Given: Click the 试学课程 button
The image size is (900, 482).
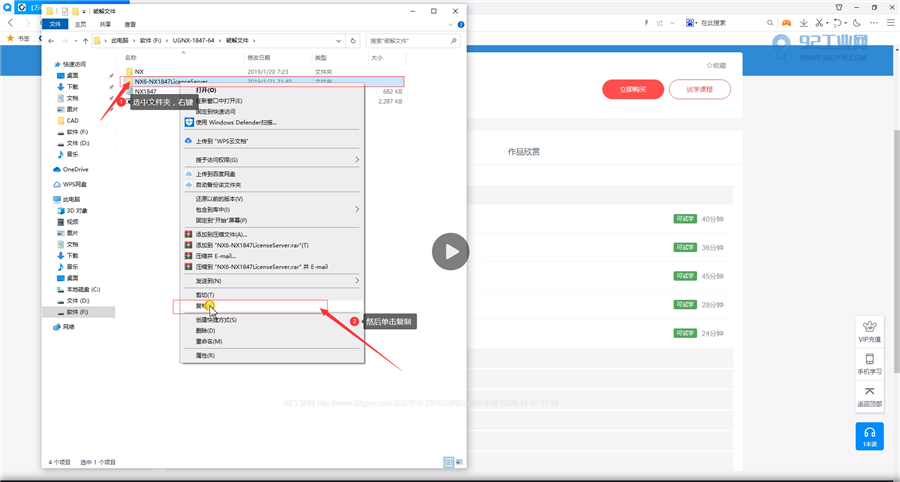Looking at the screenshot, I should 700,90.
